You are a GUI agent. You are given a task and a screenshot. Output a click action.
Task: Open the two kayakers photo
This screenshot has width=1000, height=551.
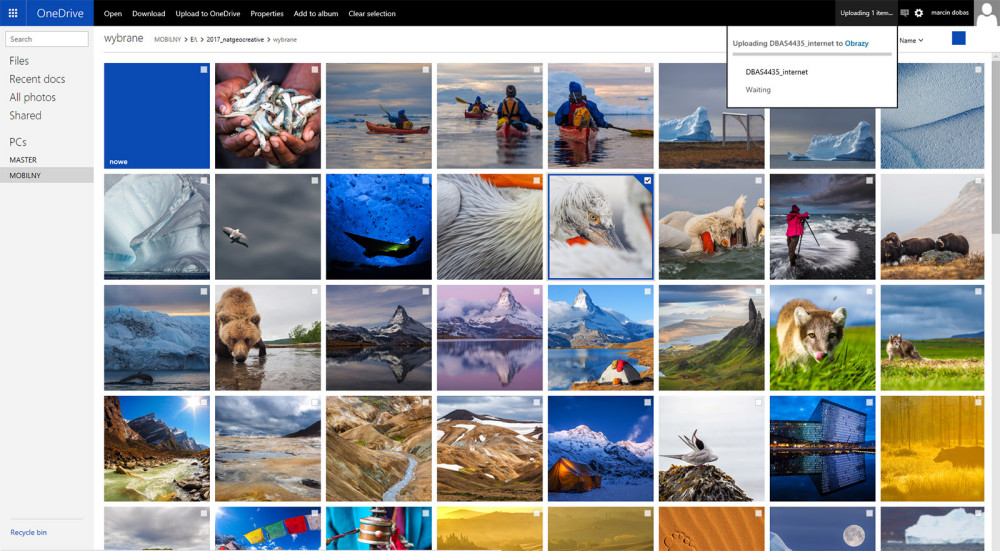click(x=490, y=115)
